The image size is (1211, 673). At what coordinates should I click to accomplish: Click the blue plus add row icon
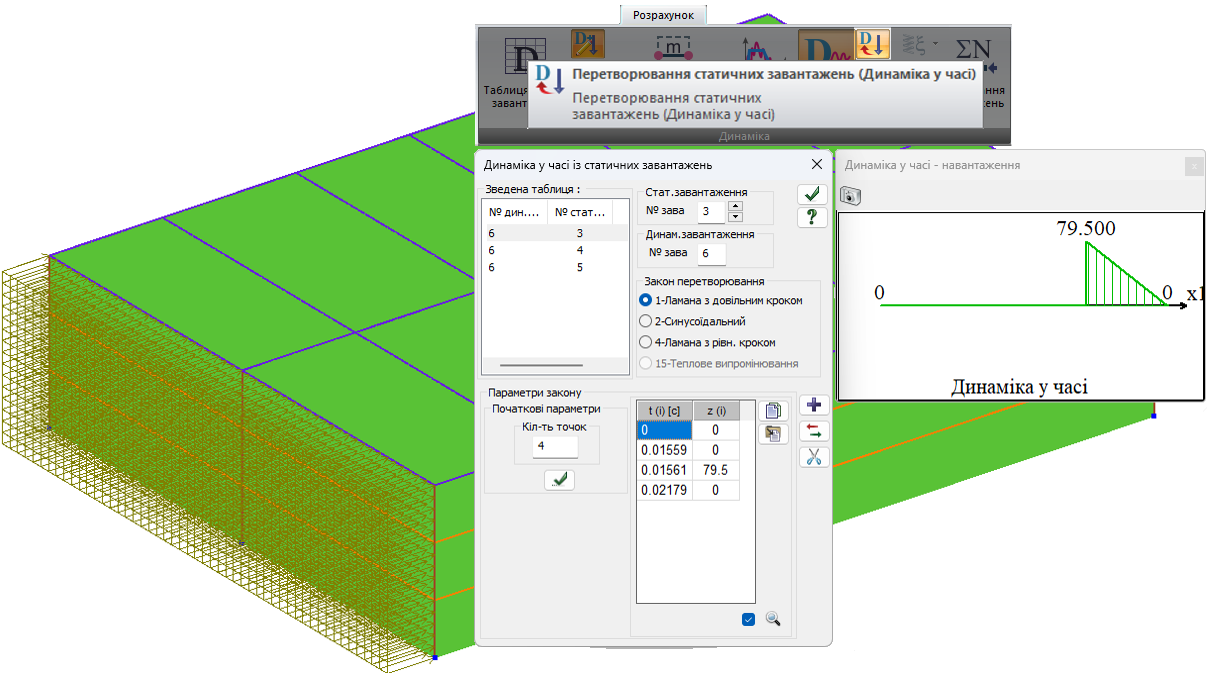pyautogui.click(x=814, y=405)
